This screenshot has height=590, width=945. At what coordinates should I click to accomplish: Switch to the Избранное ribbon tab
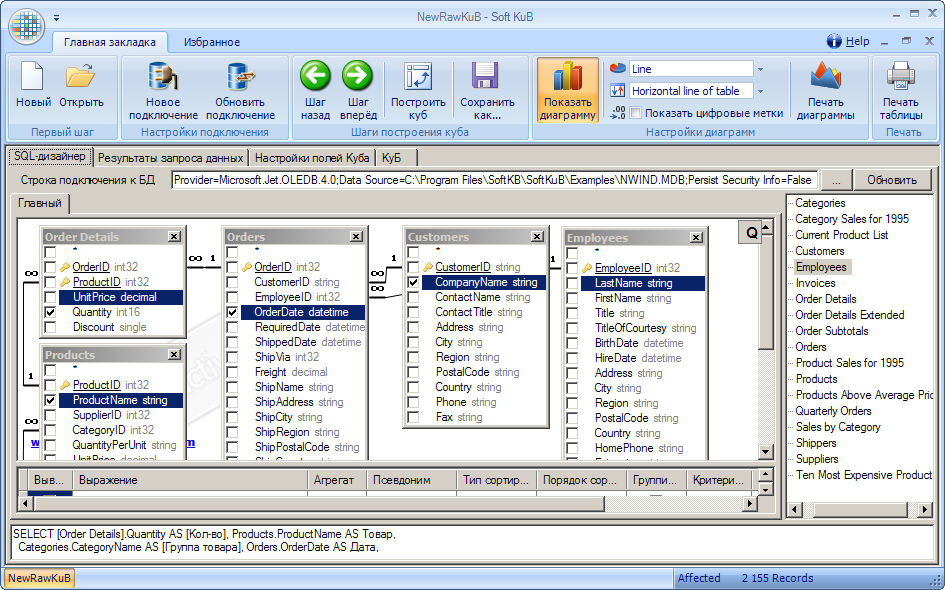click(211, 42)
